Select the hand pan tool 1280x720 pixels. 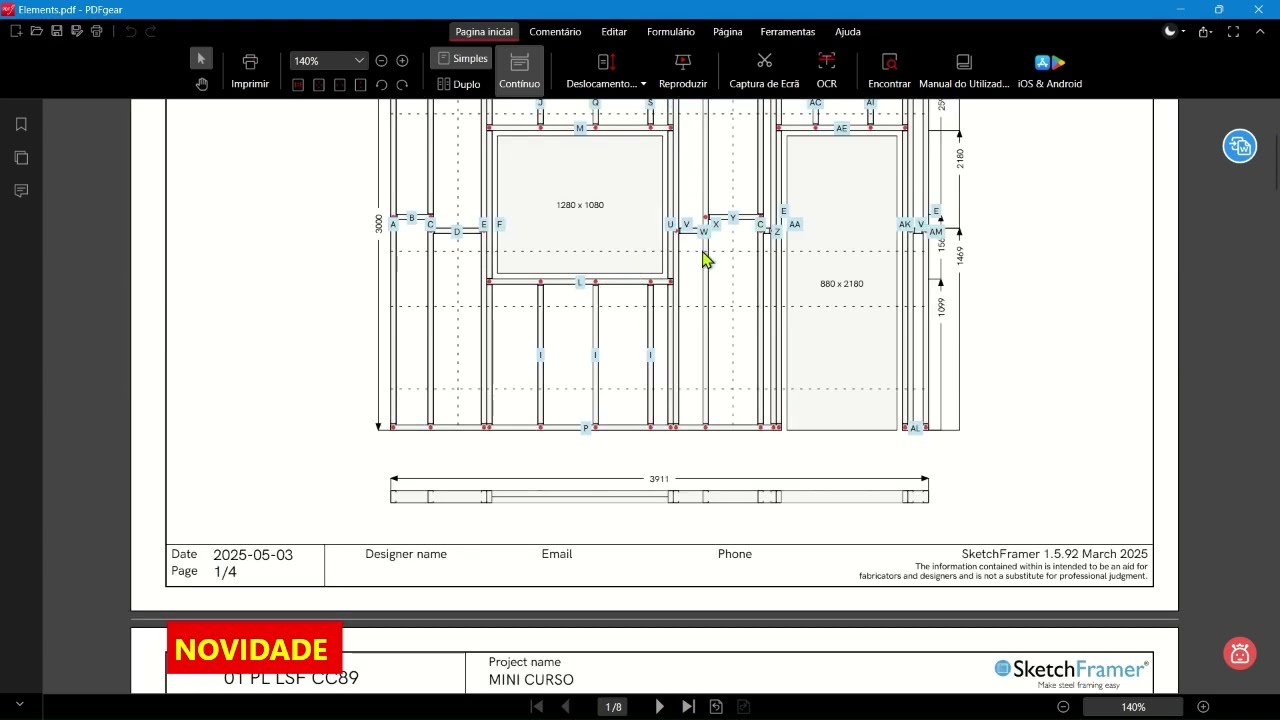(x=201, y=84)
